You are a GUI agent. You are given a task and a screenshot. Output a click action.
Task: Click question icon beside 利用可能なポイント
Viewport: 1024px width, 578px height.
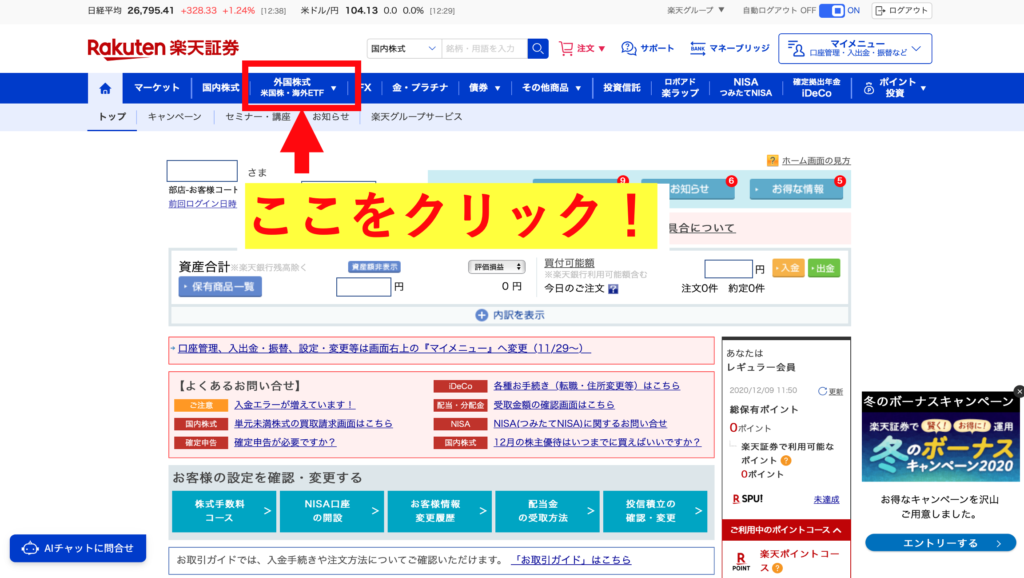(786, 460)
